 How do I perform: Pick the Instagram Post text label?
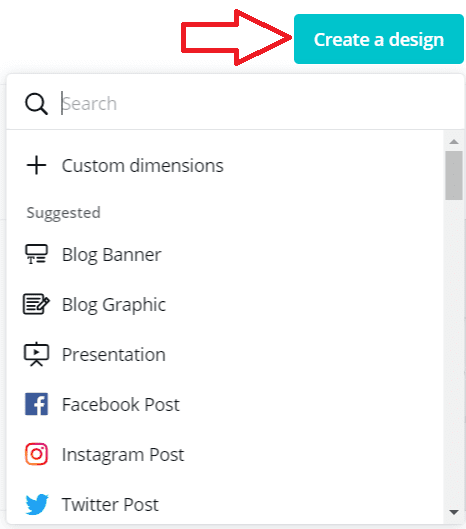123,455
